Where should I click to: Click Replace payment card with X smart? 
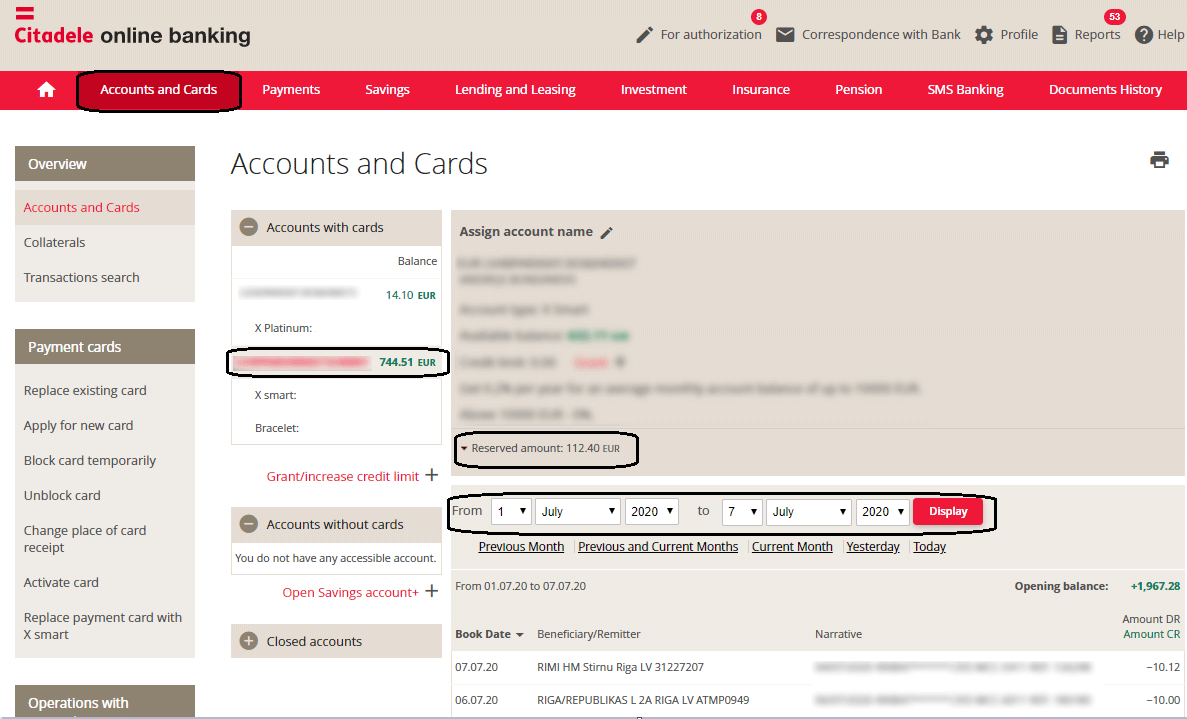tap(103, 626)
